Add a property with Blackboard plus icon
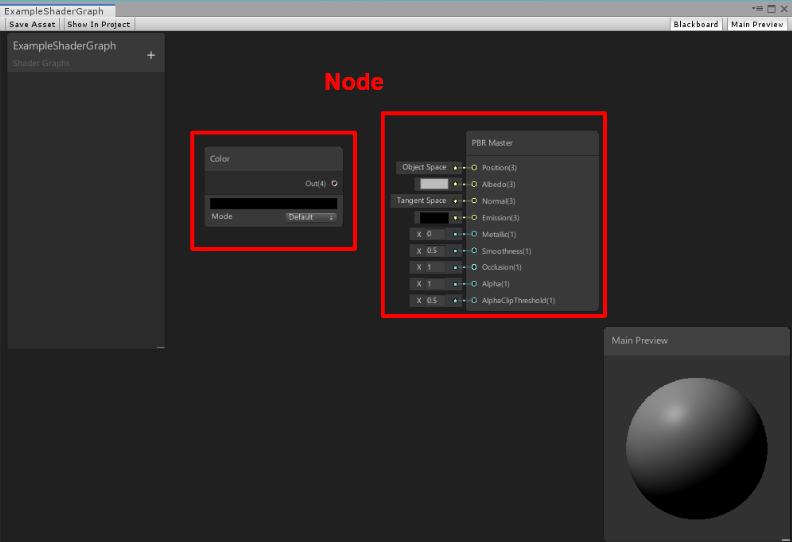 151,55
